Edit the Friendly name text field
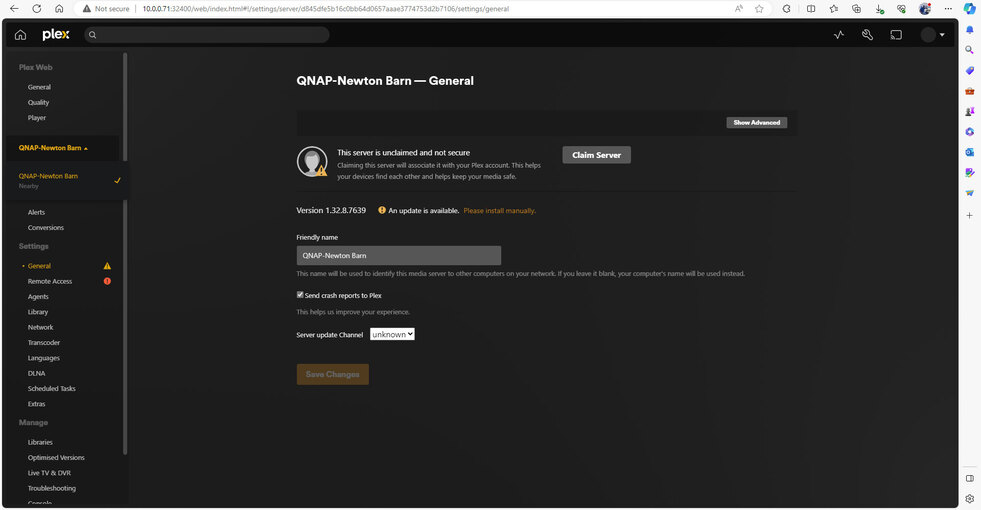The image size is (981, 510). coord(399,255)
